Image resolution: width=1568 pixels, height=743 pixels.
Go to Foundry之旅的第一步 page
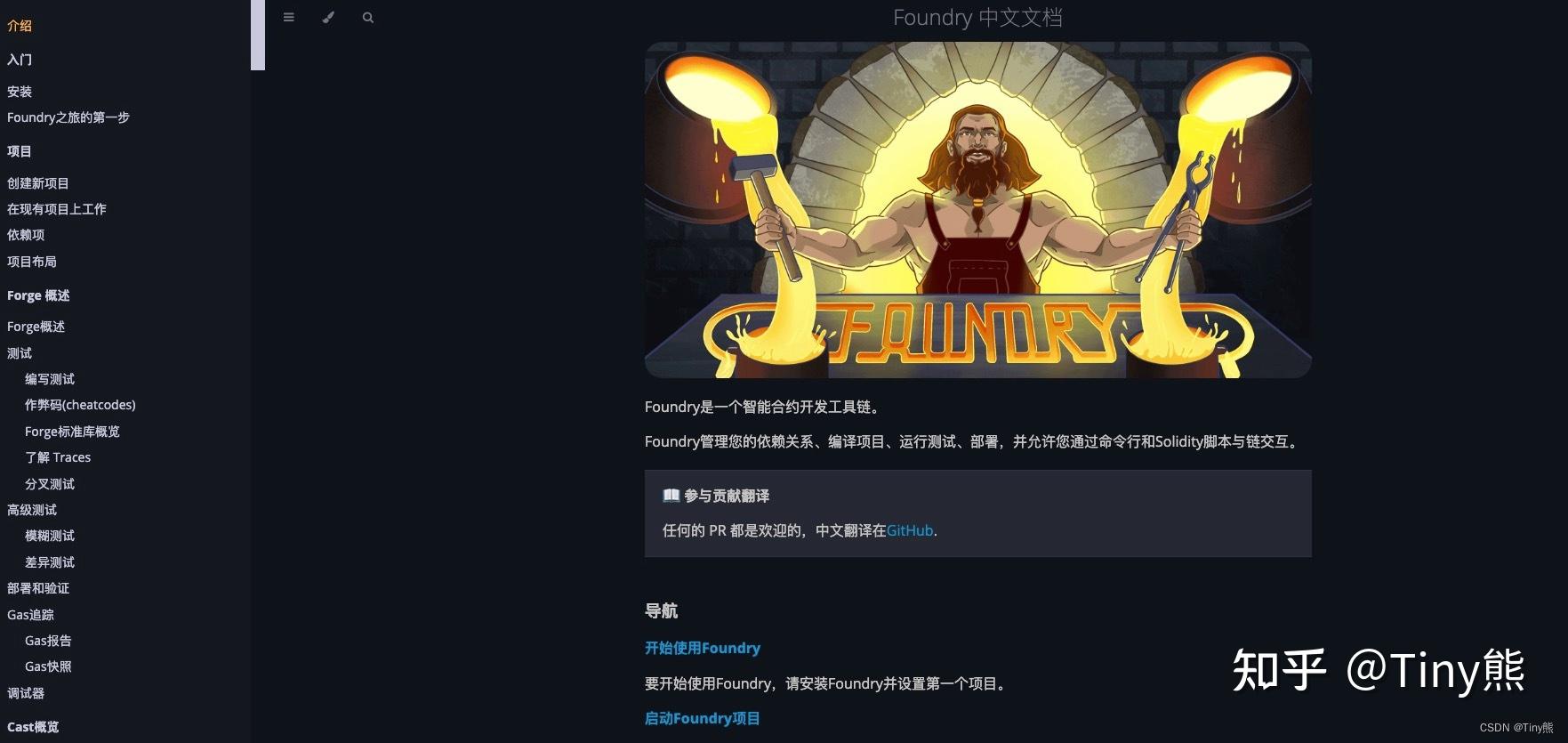(68, 117)
